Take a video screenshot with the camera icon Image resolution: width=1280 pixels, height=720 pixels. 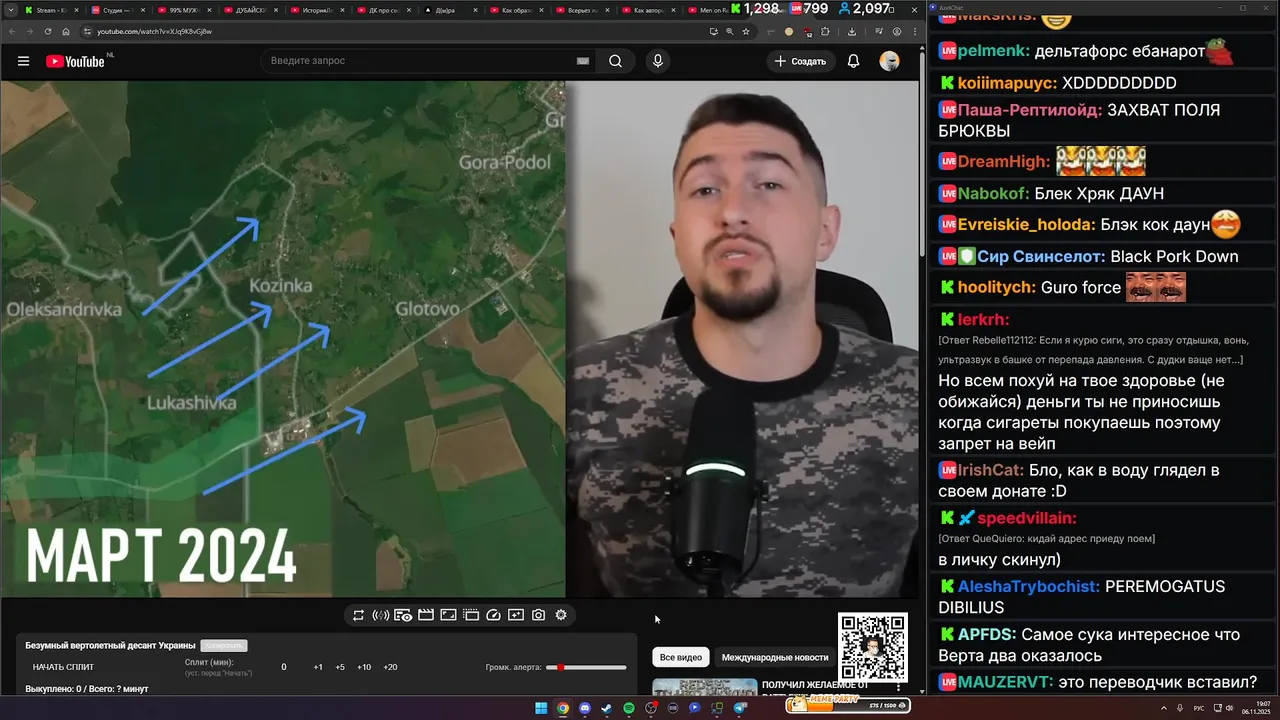pos(538,615)
